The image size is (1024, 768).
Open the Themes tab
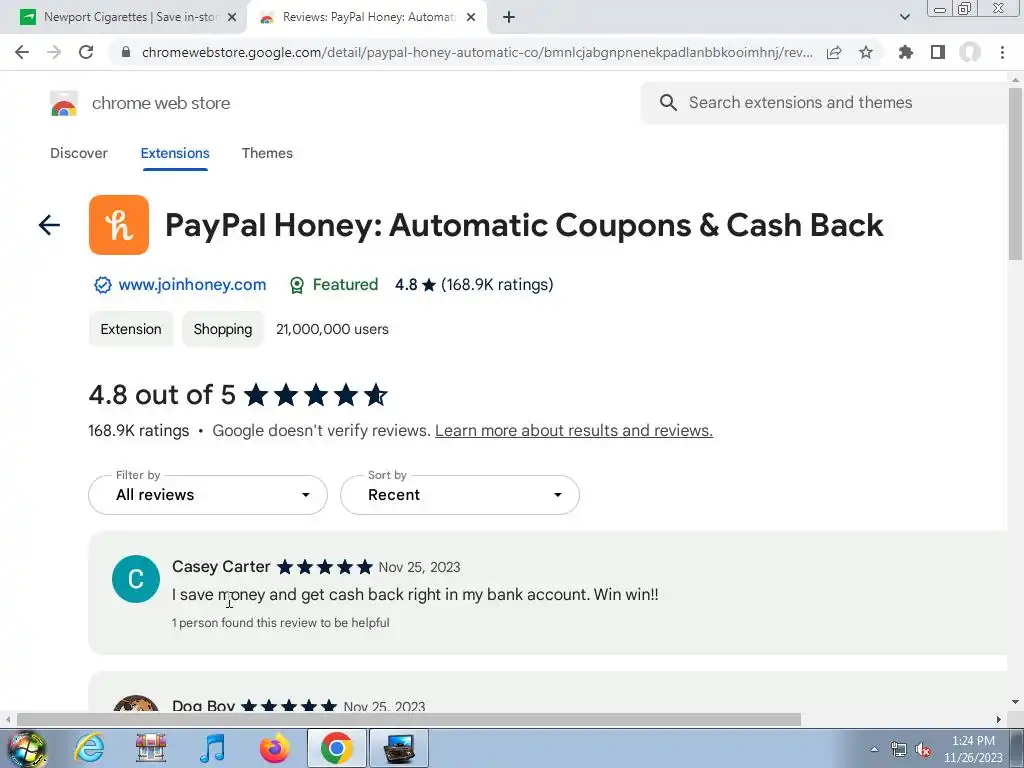click(267, 153)
